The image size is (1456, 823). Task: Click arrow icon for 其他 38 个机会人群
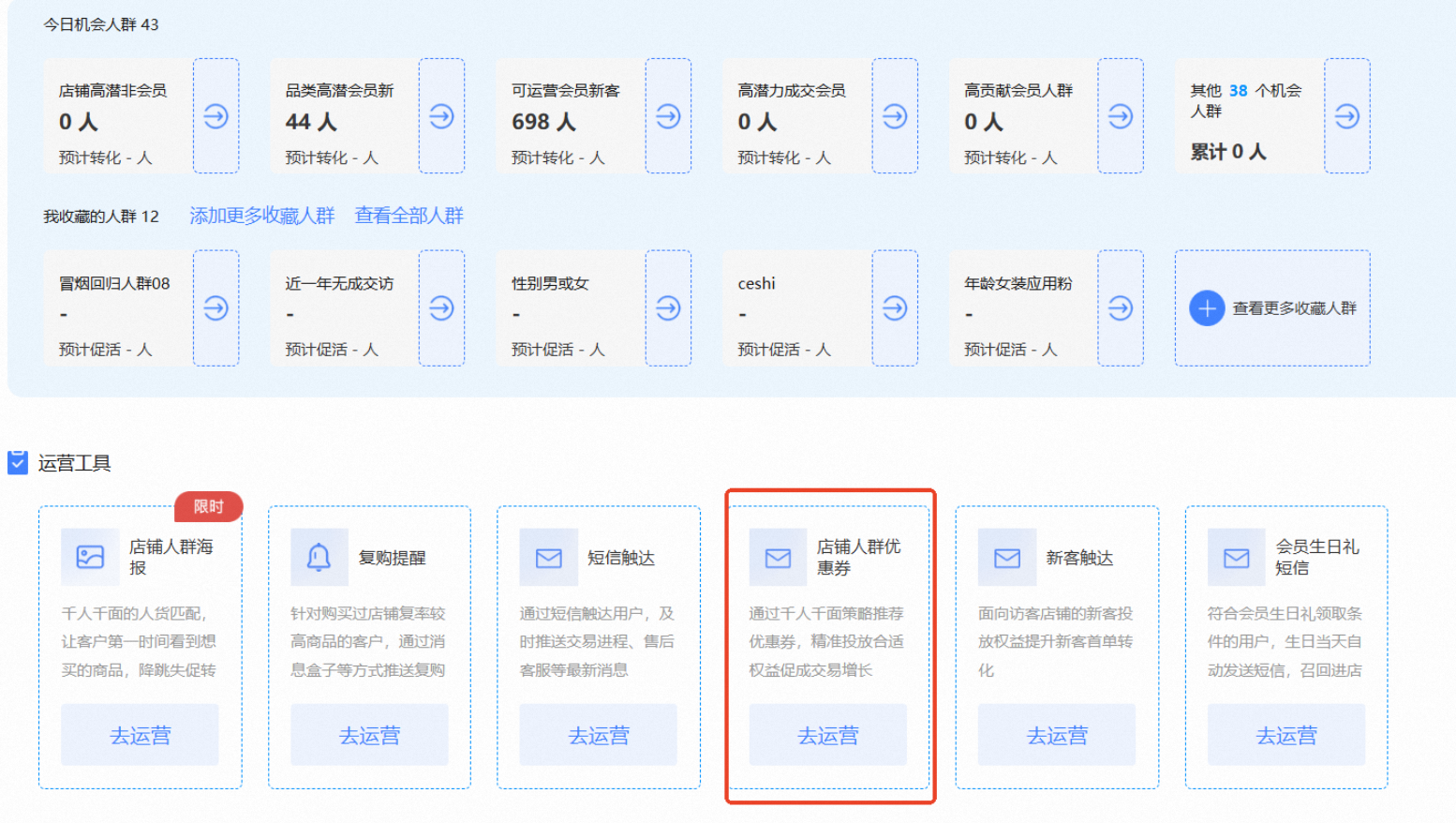tap(1347, 116)
